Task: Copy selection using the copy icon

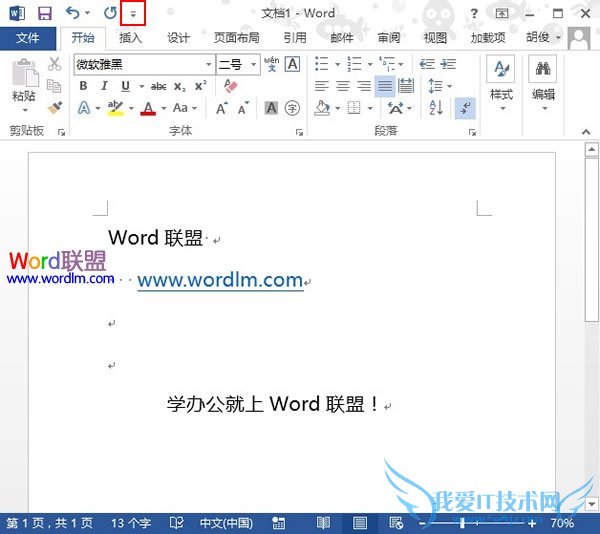Action: tap(54, 86)
